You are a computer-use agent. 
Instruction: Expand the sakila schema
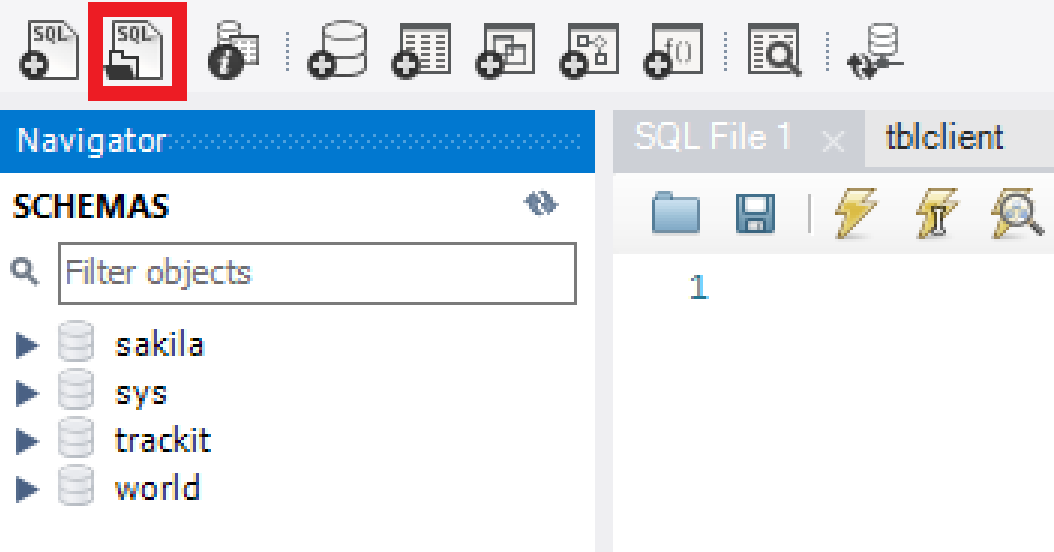27,346
